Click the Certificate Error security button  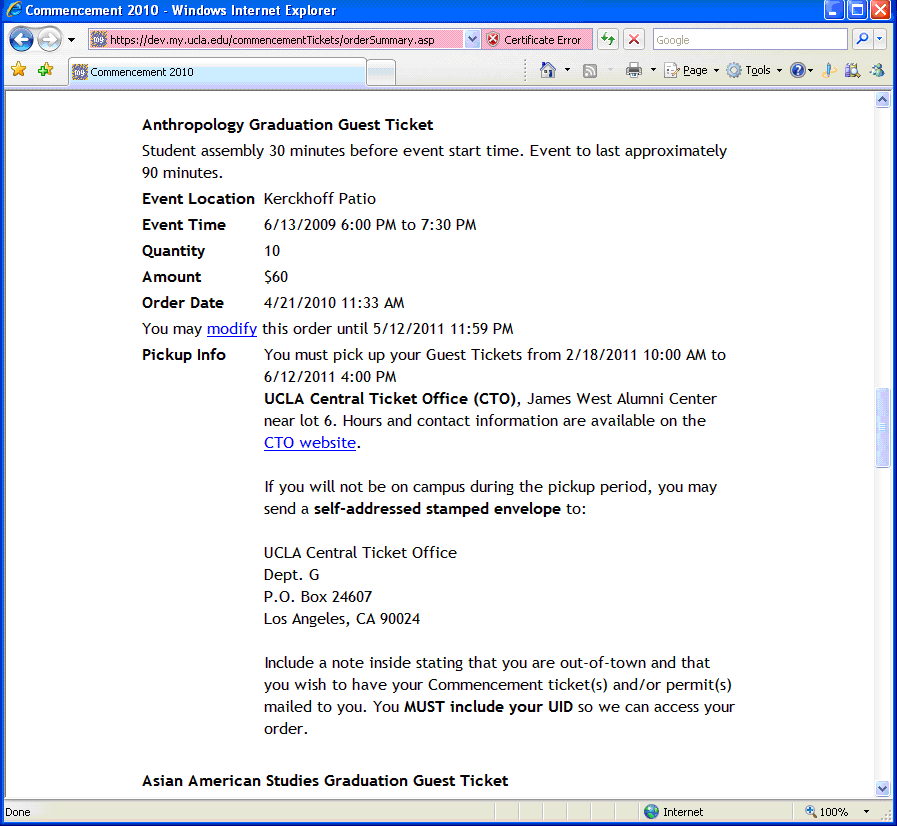(536, 40)
